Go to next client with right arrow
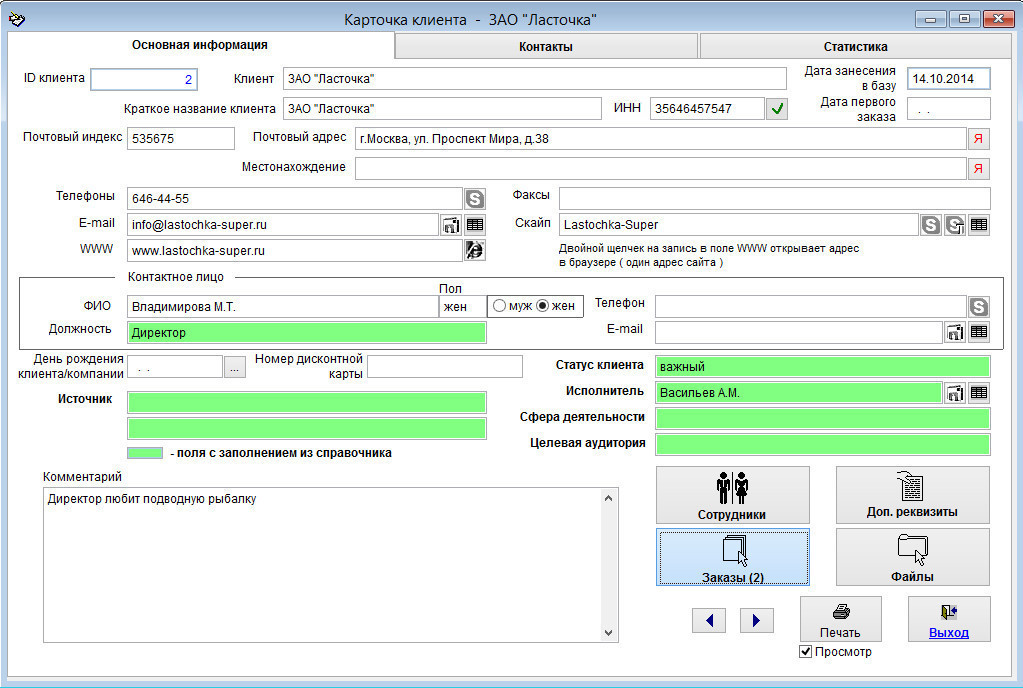Image resolution: width=1023 pixels, height=688 pixels. (757, 621)
